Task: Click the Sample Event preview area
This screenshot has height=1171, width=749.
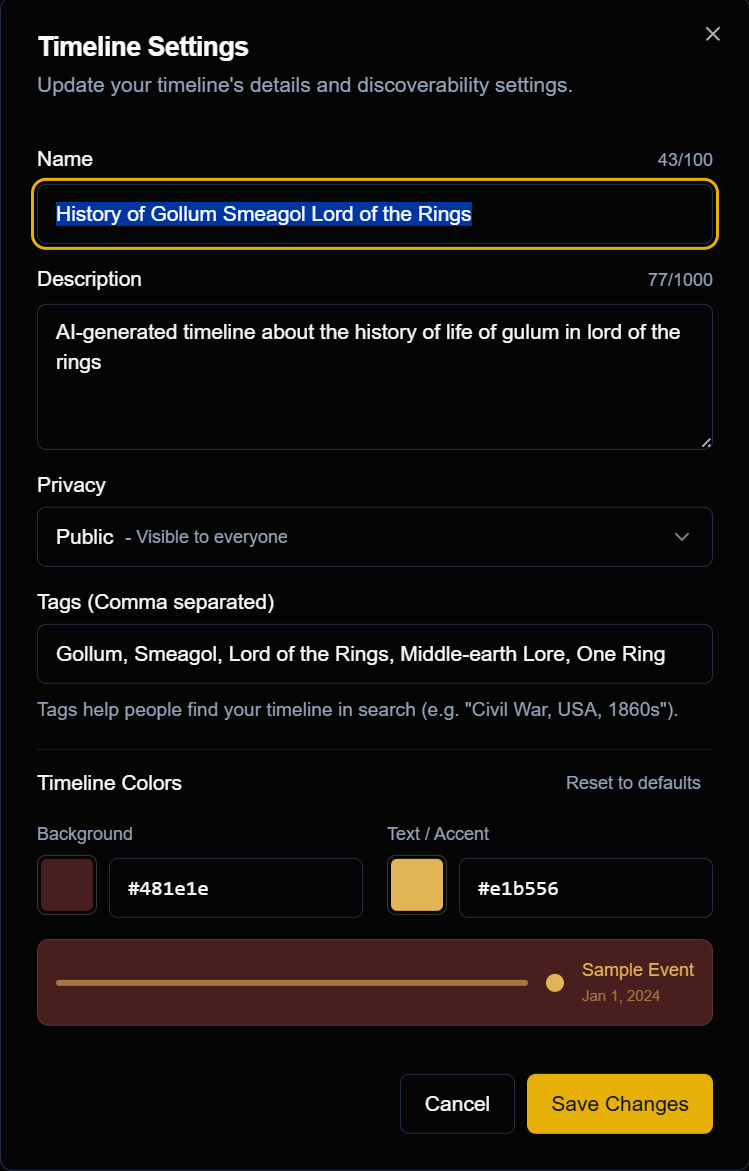Action: point(375,982)
